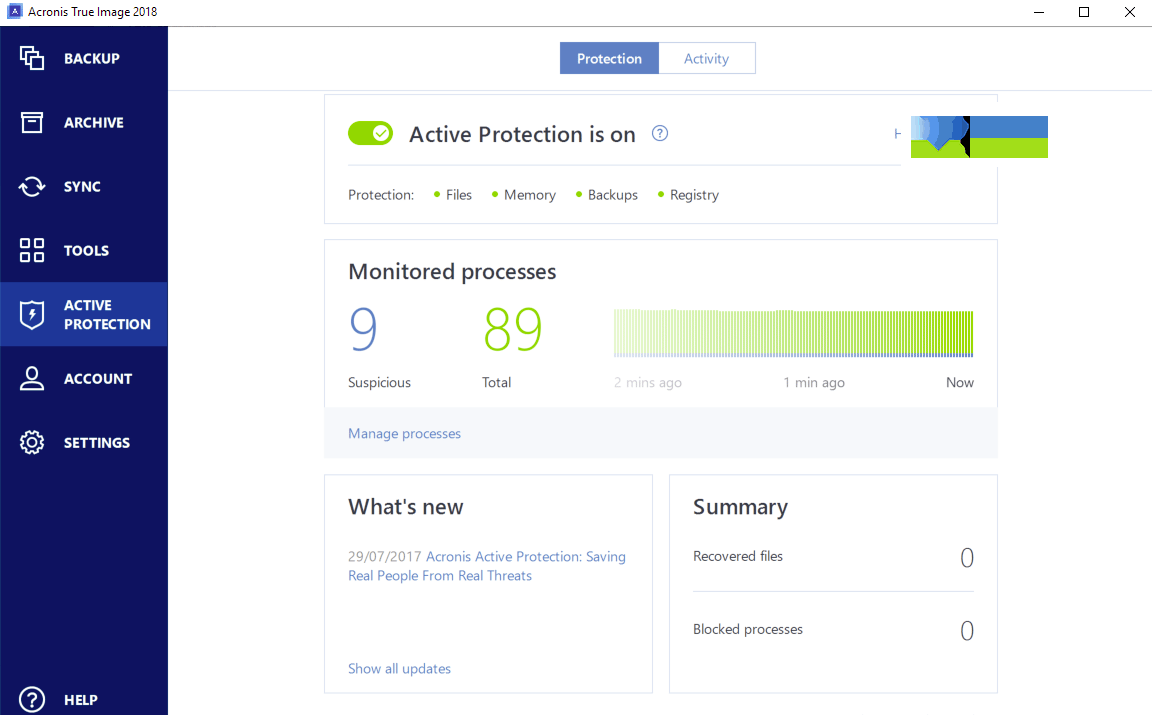The image size is (1152, 715).
Task: Switch to the Activity tab
Action: click(707, 58)
